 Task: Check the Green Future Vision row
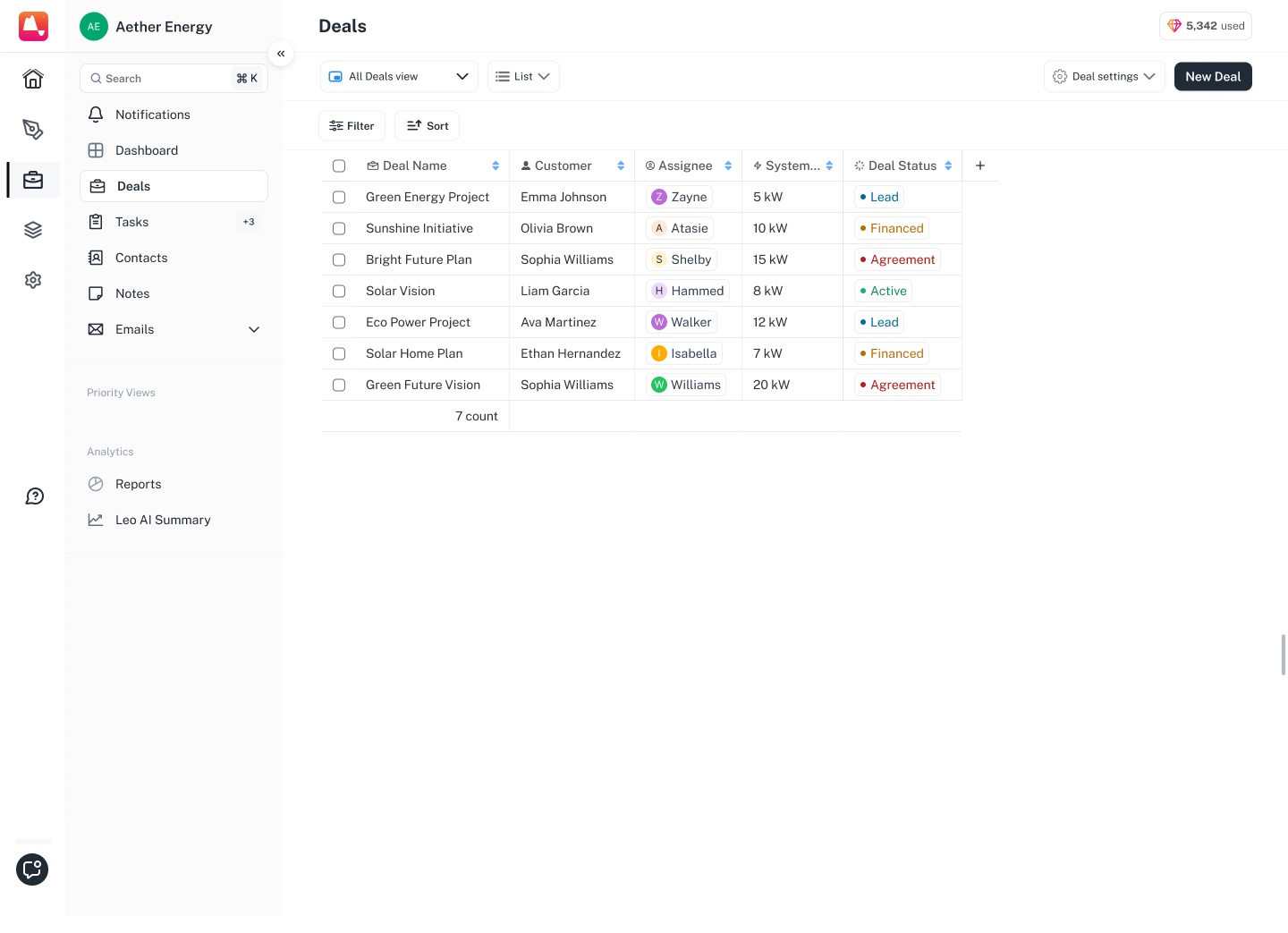(339, 385)
